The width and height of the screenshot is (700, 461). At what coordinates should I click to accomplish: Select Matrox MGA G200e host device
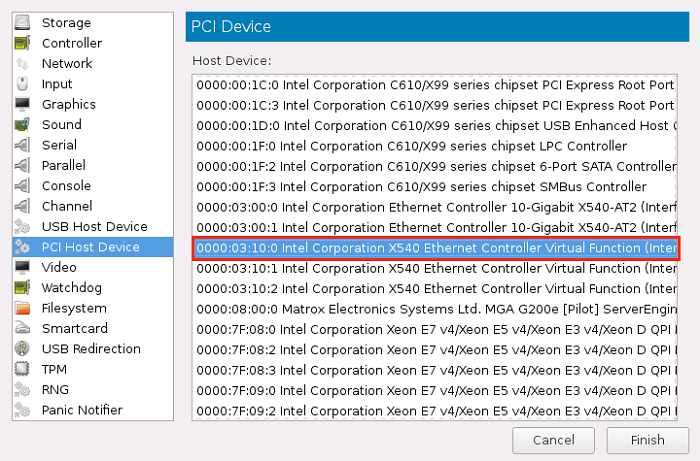(x=435, y=309)
